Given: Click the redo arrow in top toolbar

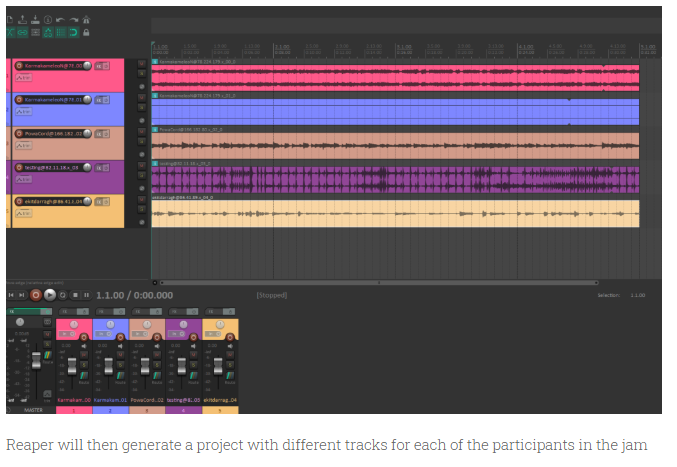Looking at the screenshot, I should pos(72,19).
